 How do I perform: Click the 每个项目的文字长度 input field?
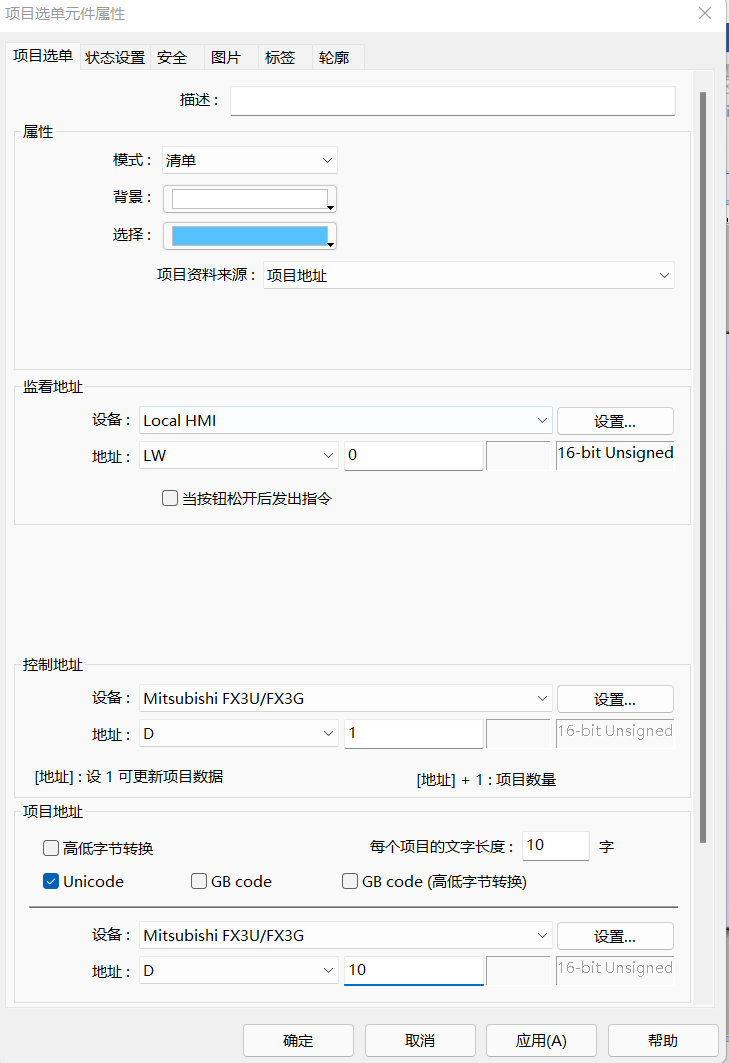pos(555,846)
